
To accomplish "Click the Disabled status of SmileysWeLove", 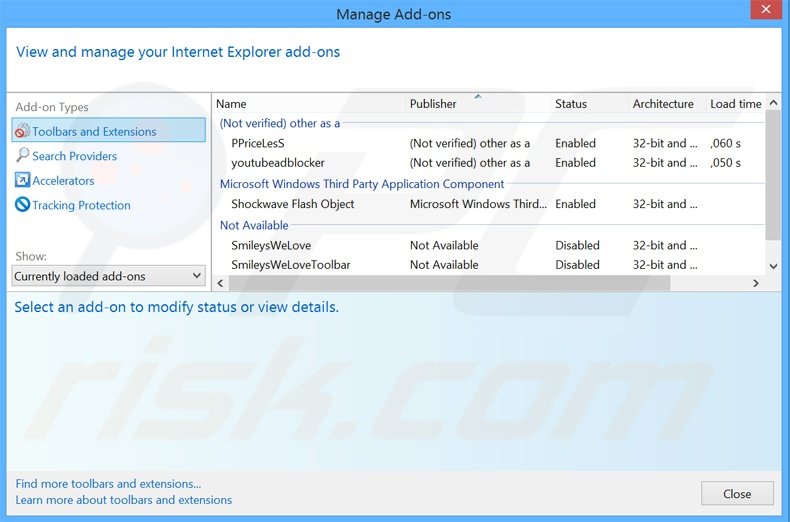I will 577,245.
